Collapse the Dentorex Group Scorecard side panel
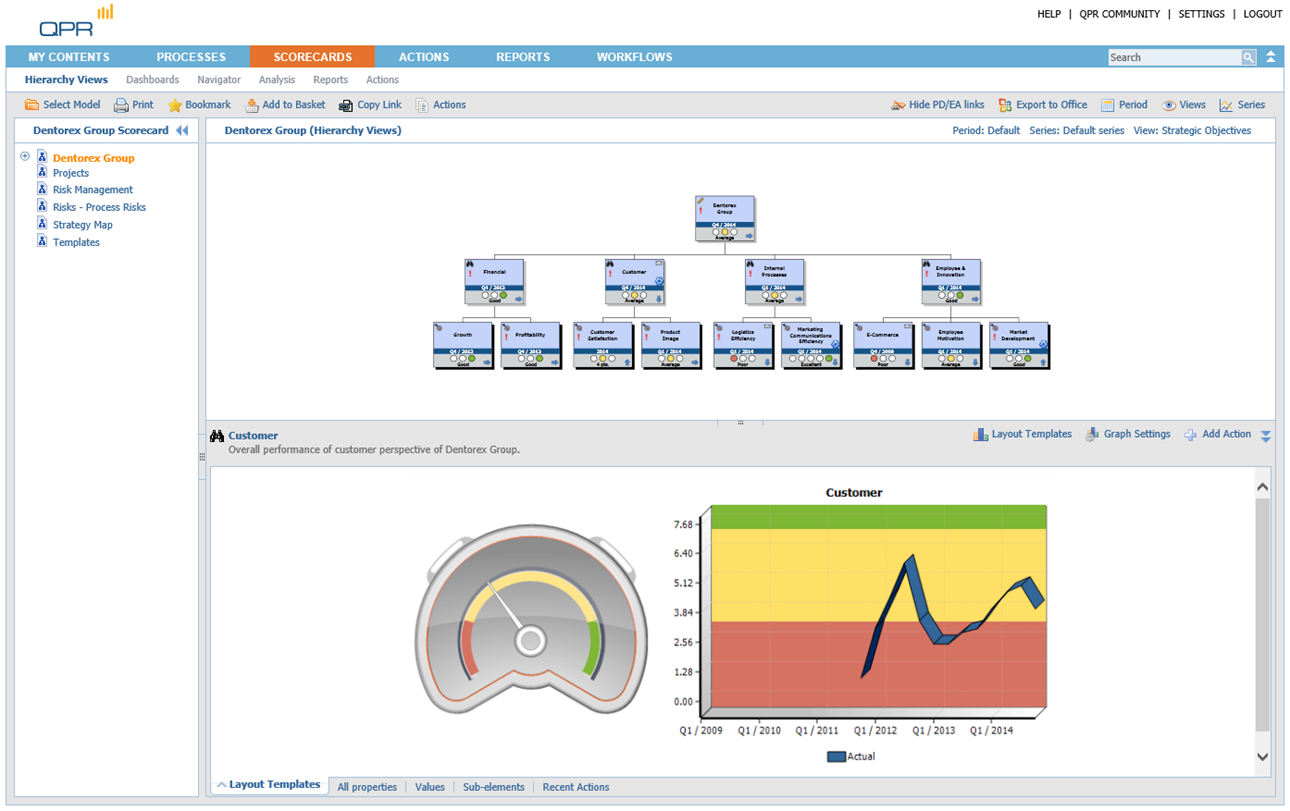1290x811 pixels. 182,131
